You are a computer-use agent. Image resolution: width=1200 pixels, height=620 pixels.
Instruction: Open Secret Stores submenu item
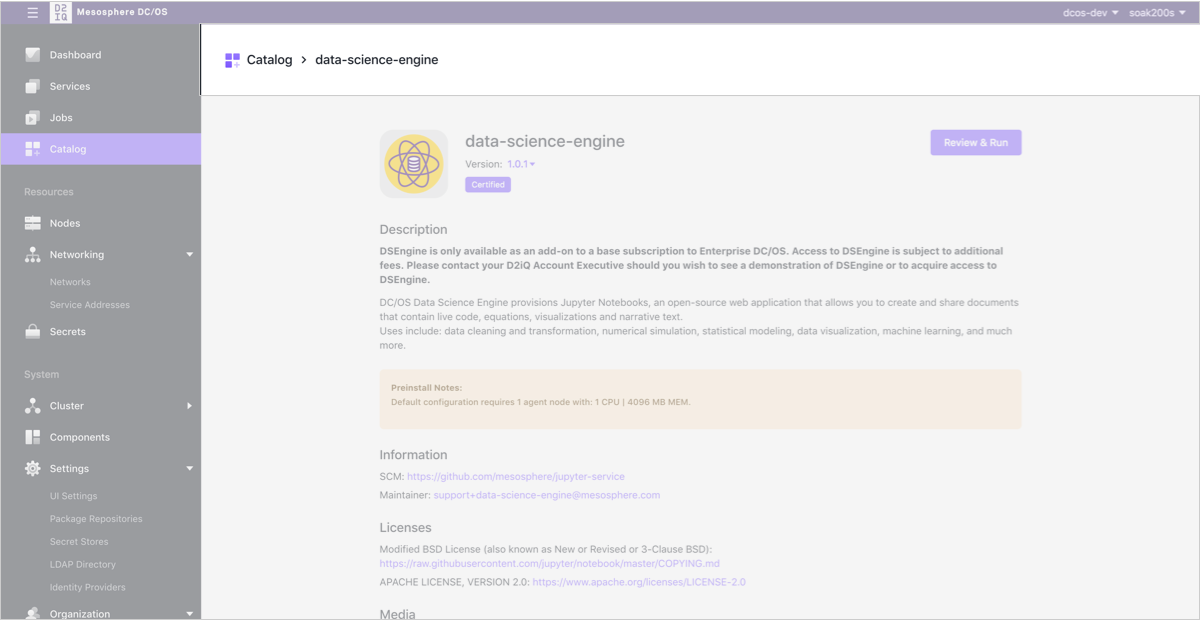click(79, 542)
